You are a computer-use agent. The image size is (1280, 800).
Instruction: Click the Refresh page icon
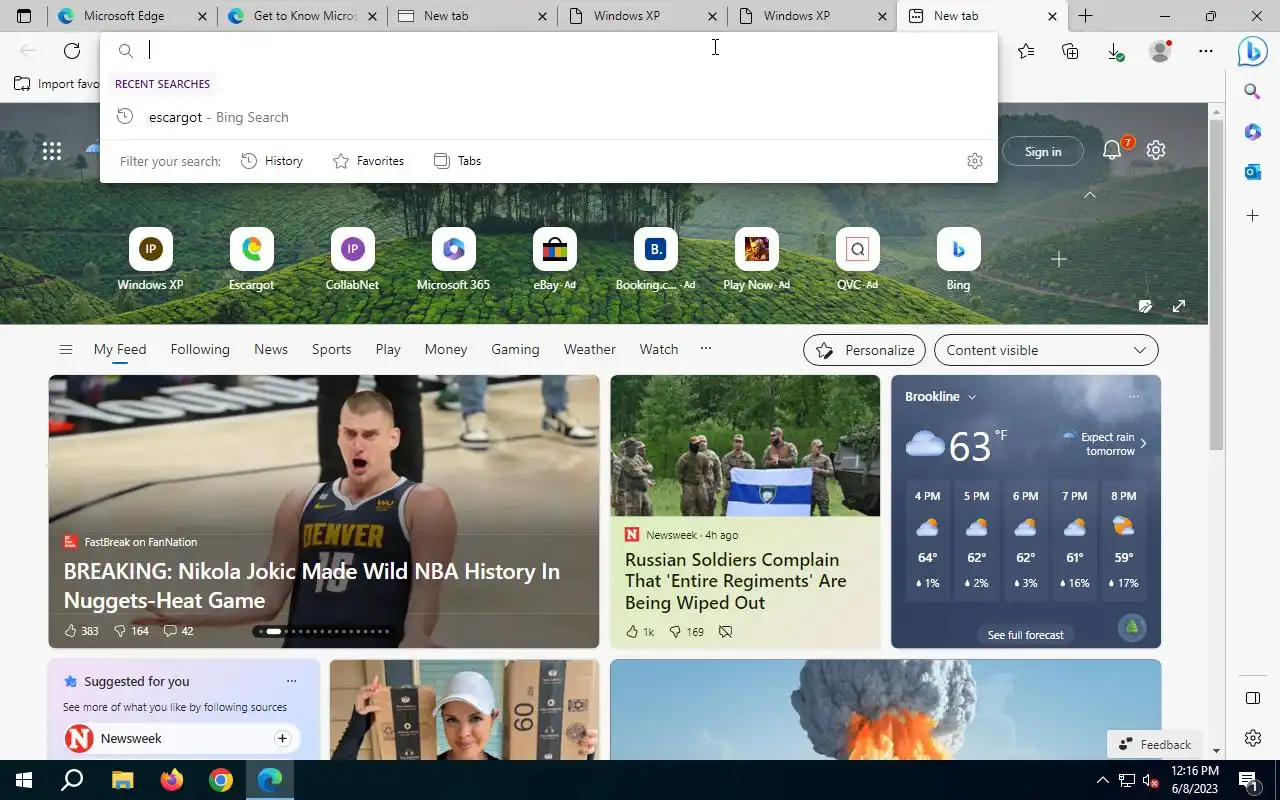coord(72,51)
